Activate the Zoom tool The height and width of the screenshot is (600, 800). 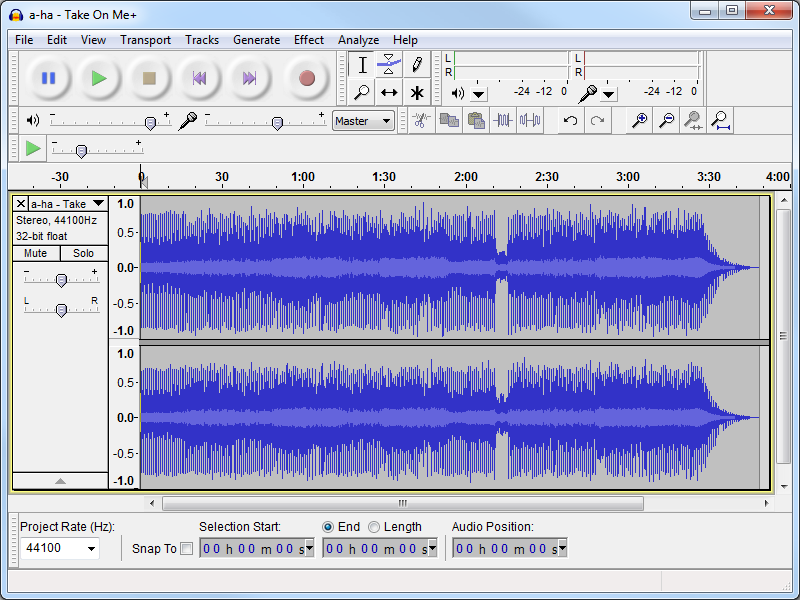362,92
